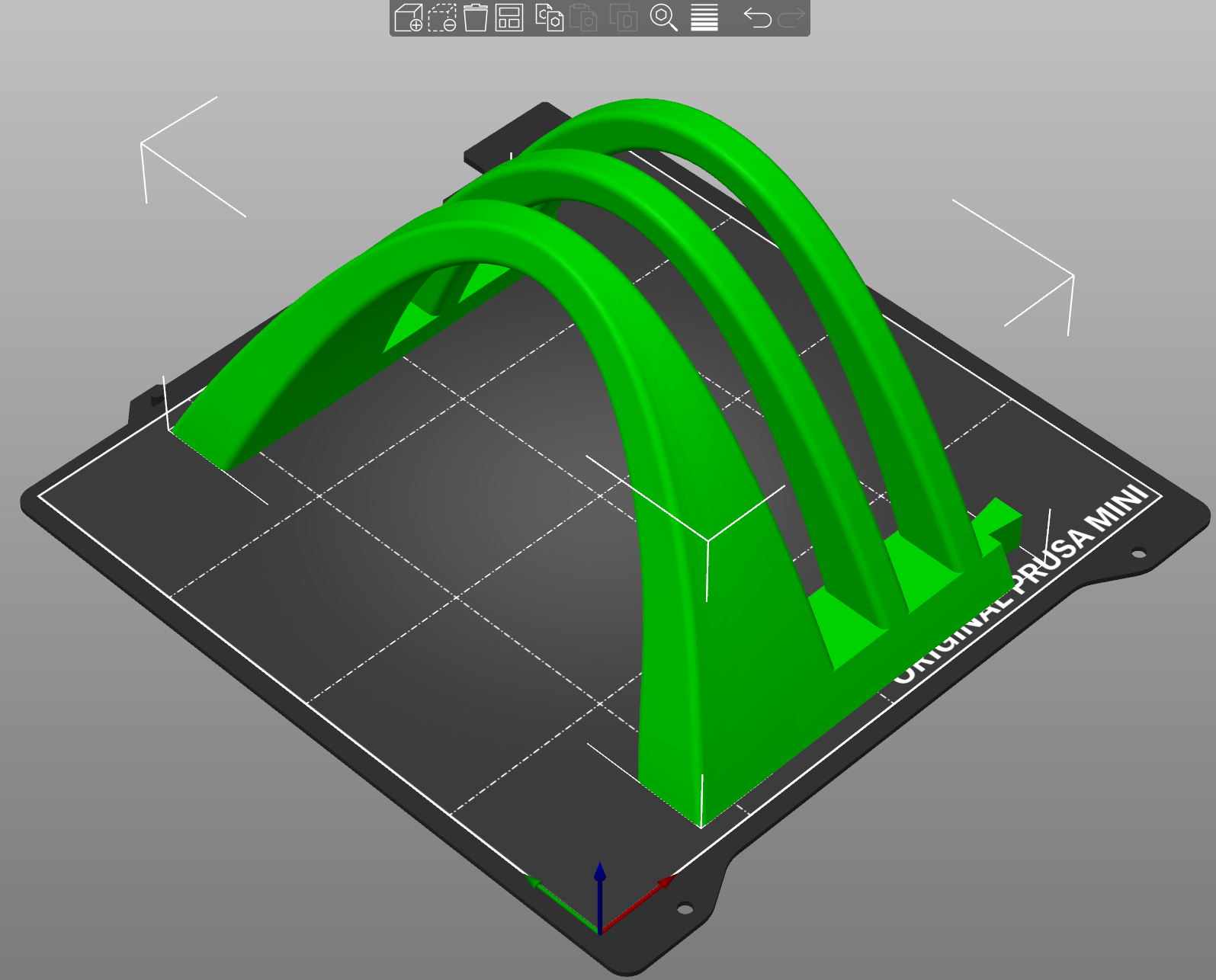Click the Delete all trash icon
The height and width of the screenshot is (980, 1216).
point(476,17)
